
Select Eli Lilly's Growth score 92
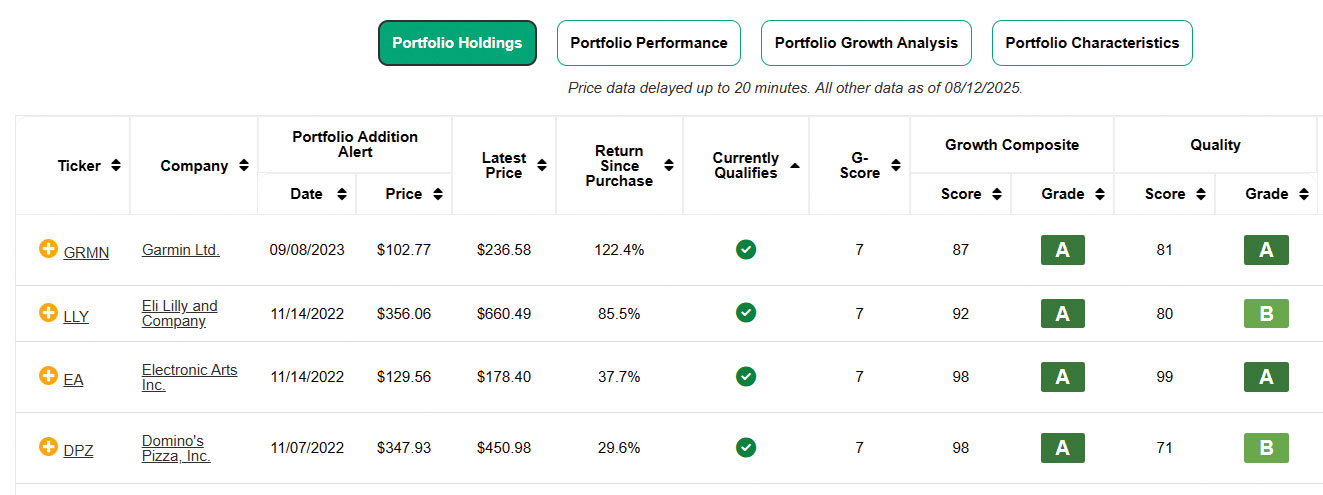[961, 314]
